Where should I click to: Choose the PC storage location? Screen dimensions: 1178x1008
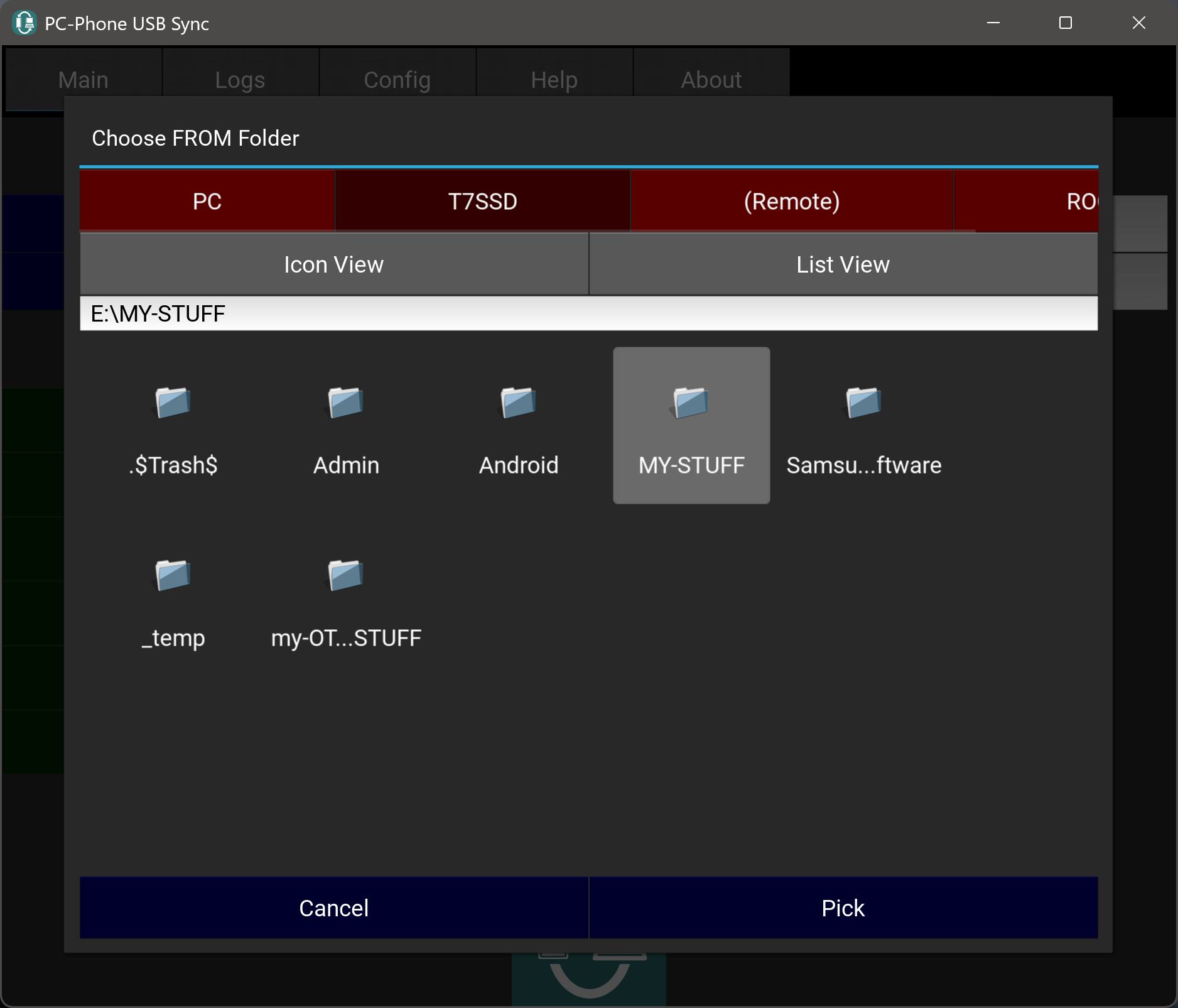point(207,201)
